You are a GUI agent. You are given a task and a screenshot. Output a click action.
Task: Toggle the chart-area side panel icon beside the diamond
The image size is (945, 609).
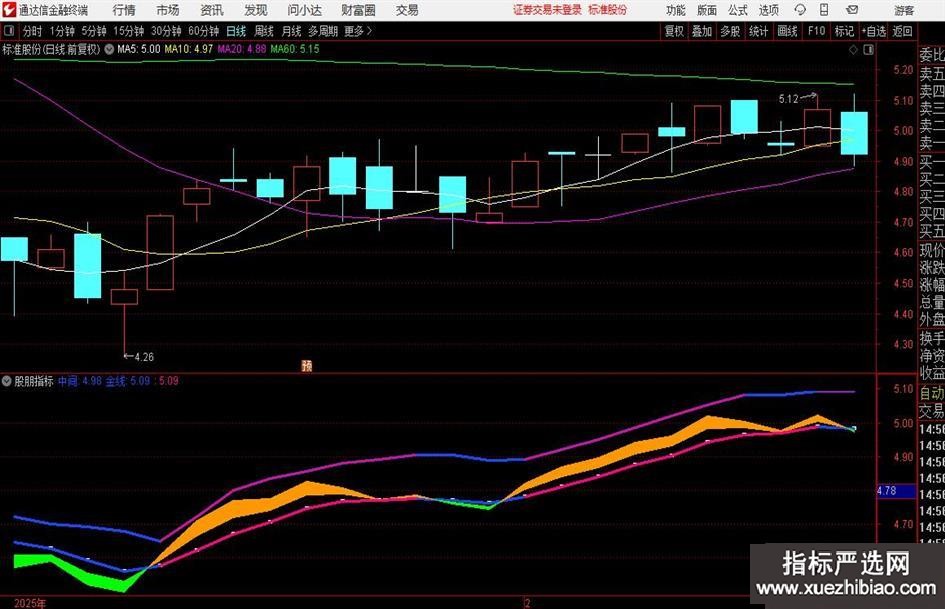pos(868,50)
